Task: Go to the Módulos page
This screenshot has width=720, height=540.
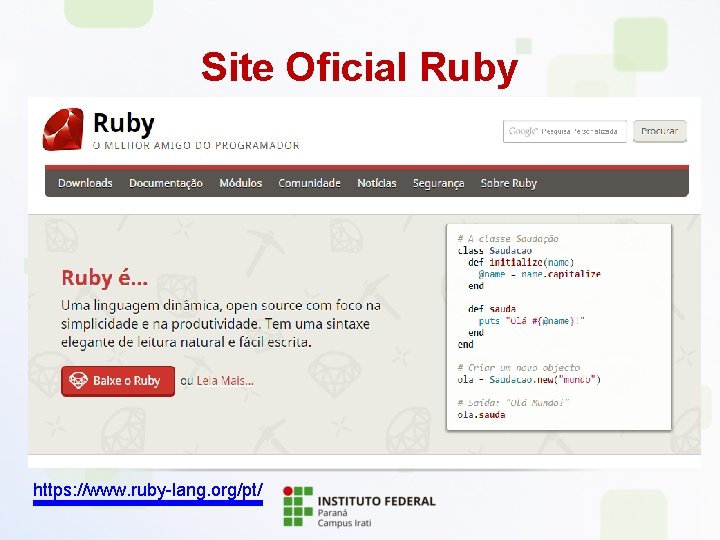Action: [241, 183]
